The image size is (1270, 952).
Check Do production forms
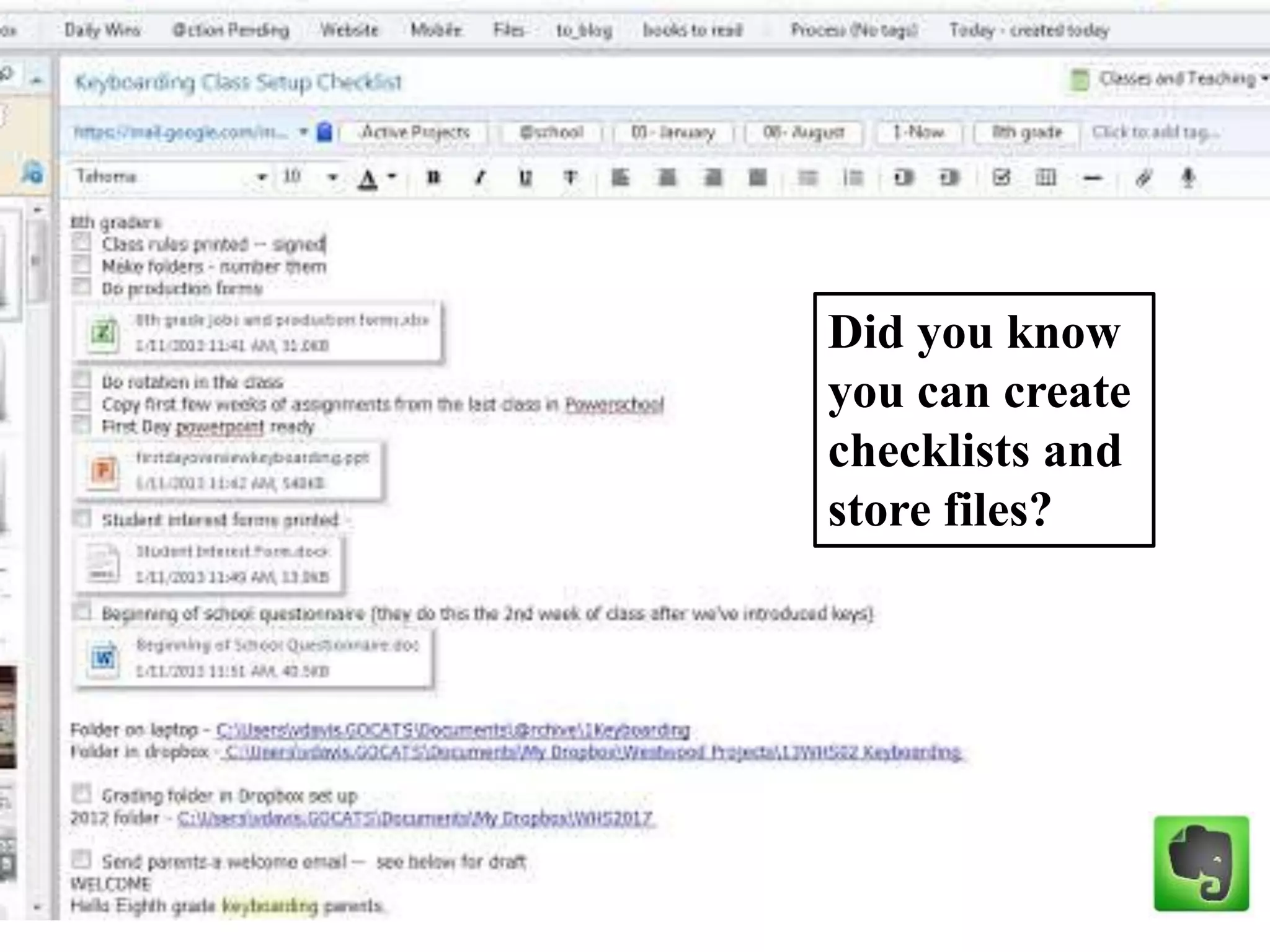[81, 287]
